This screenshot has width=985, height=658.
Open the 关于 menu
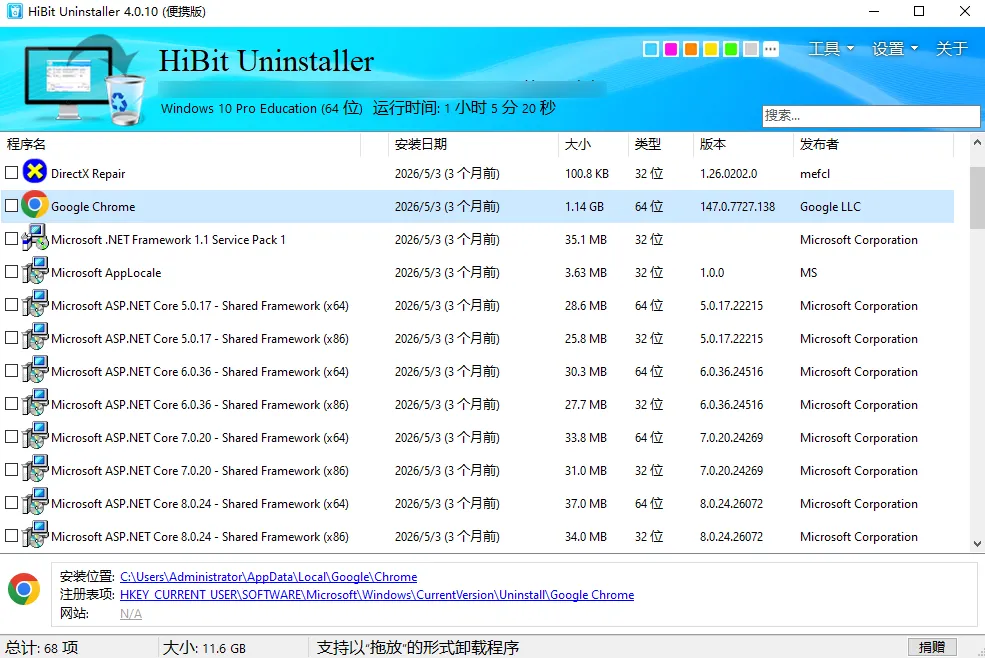tap(951, 48)
